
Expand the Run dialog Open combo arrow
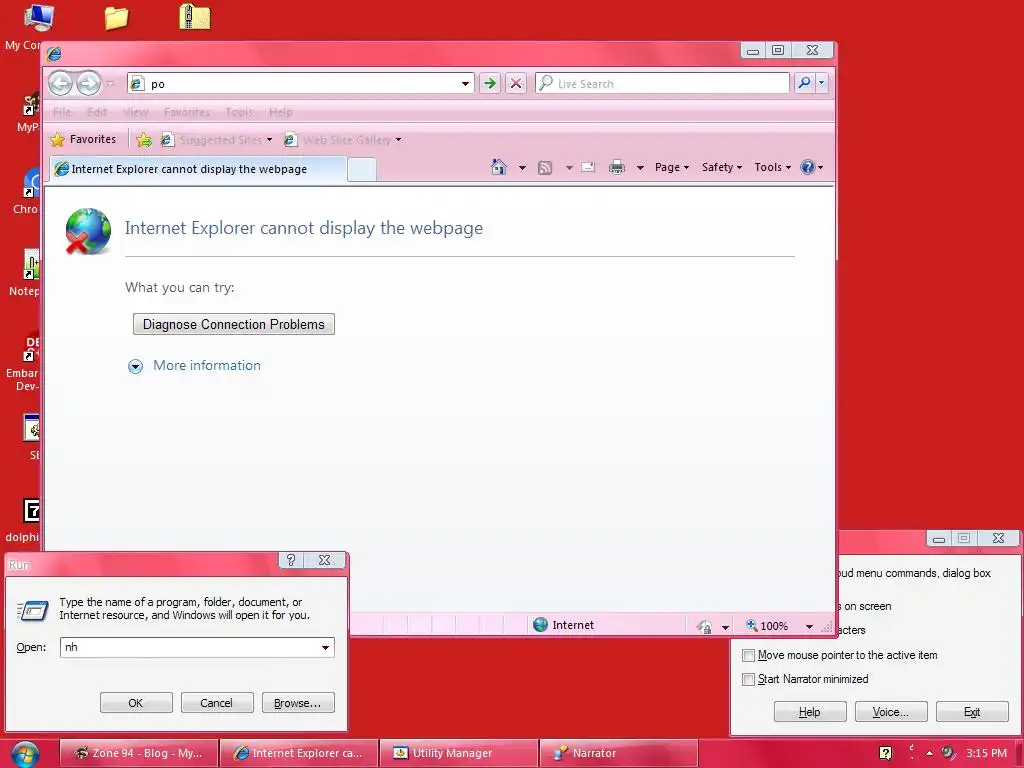325,647
